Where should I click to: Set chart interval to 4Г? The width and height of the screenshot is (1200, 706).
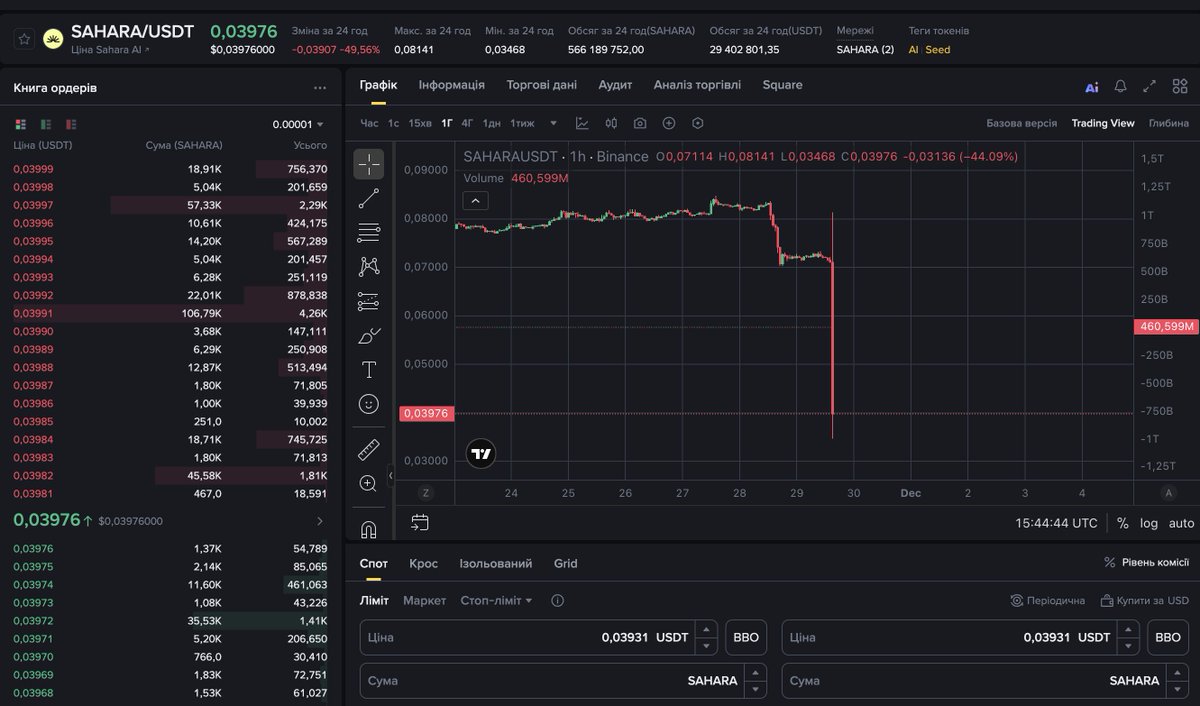click(x=468, y=123)
